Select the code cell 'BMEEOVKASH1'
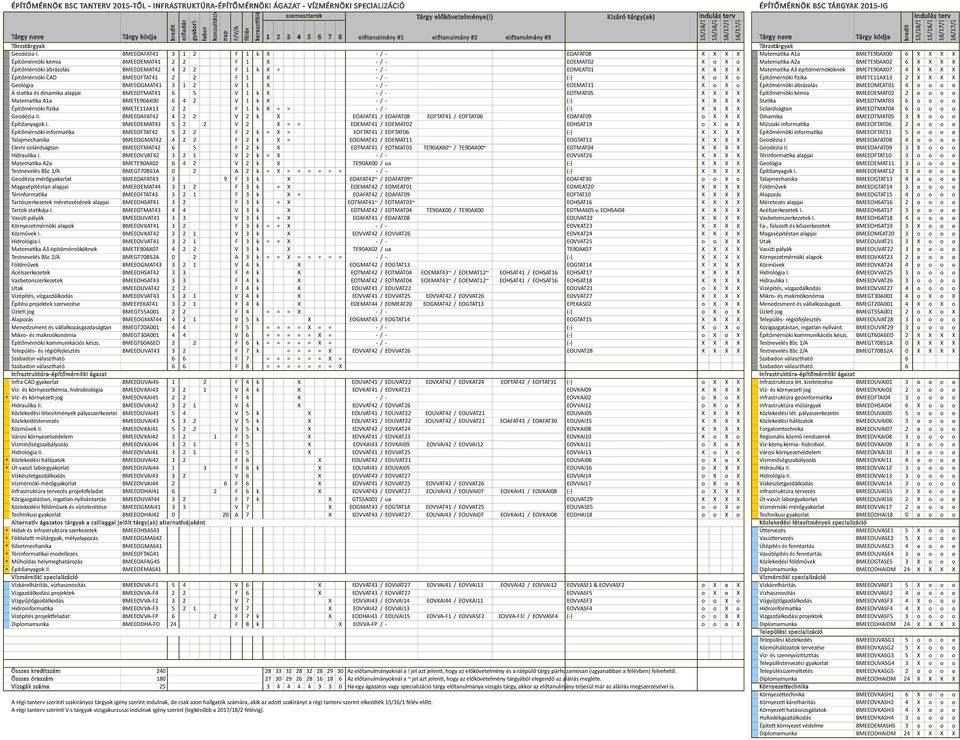The image size is (960, 740). click(874, 695)
